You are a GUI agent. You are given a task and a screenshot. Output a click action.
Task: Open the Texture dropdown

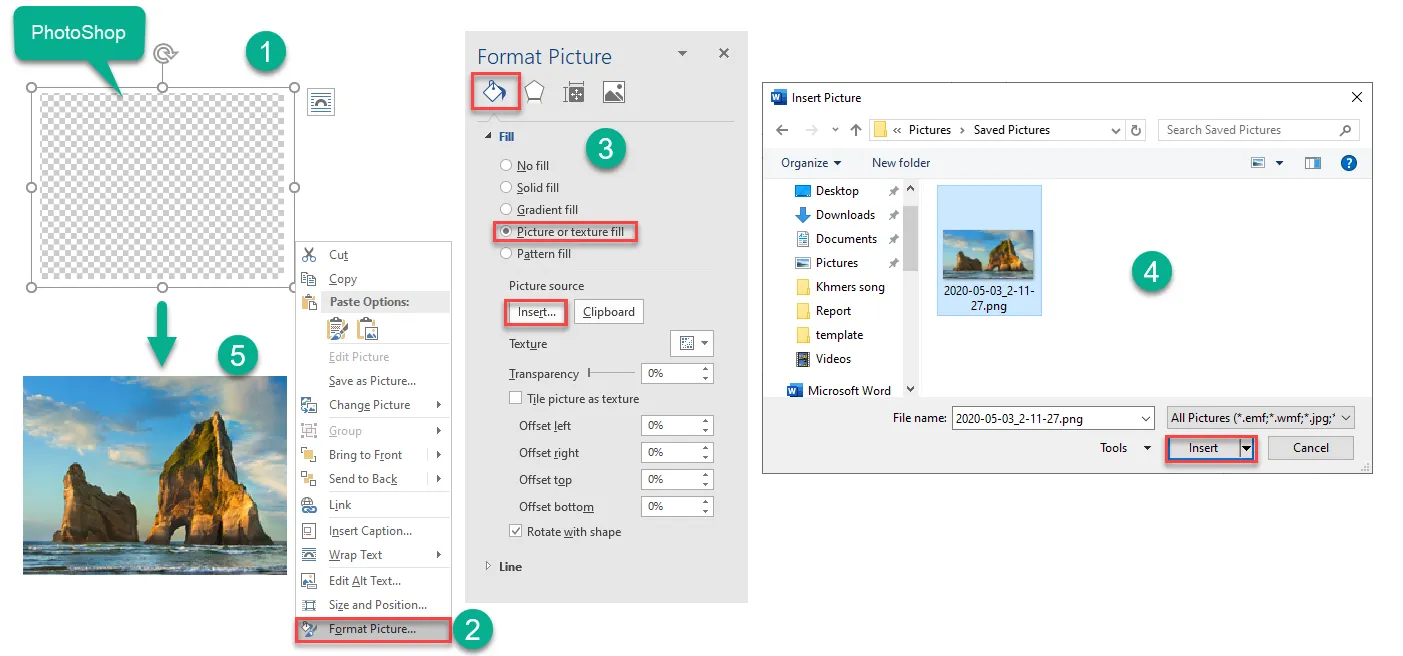click(x=691, y=343)
